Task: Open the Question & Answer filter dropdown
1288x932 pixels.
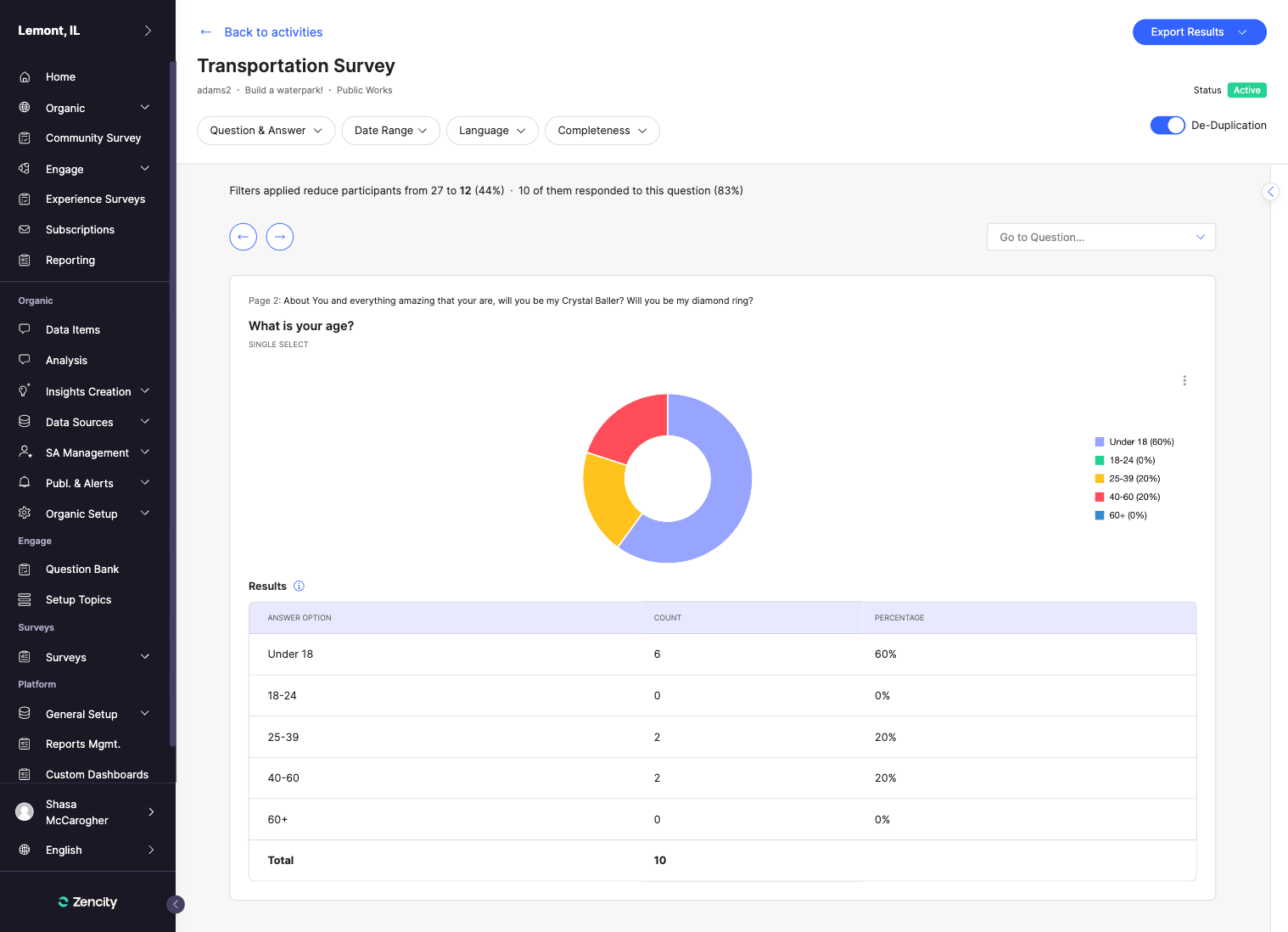Action: [x=266, y=131]
